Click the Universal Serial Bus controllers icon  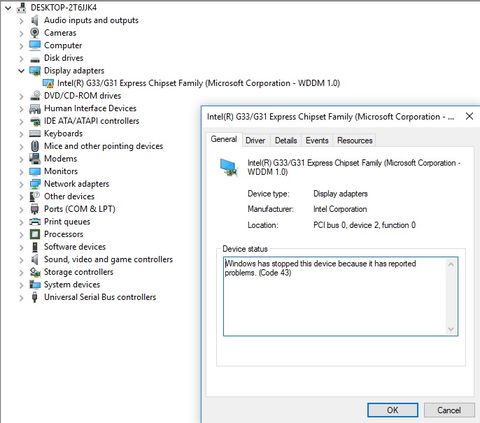click(35, 297)
